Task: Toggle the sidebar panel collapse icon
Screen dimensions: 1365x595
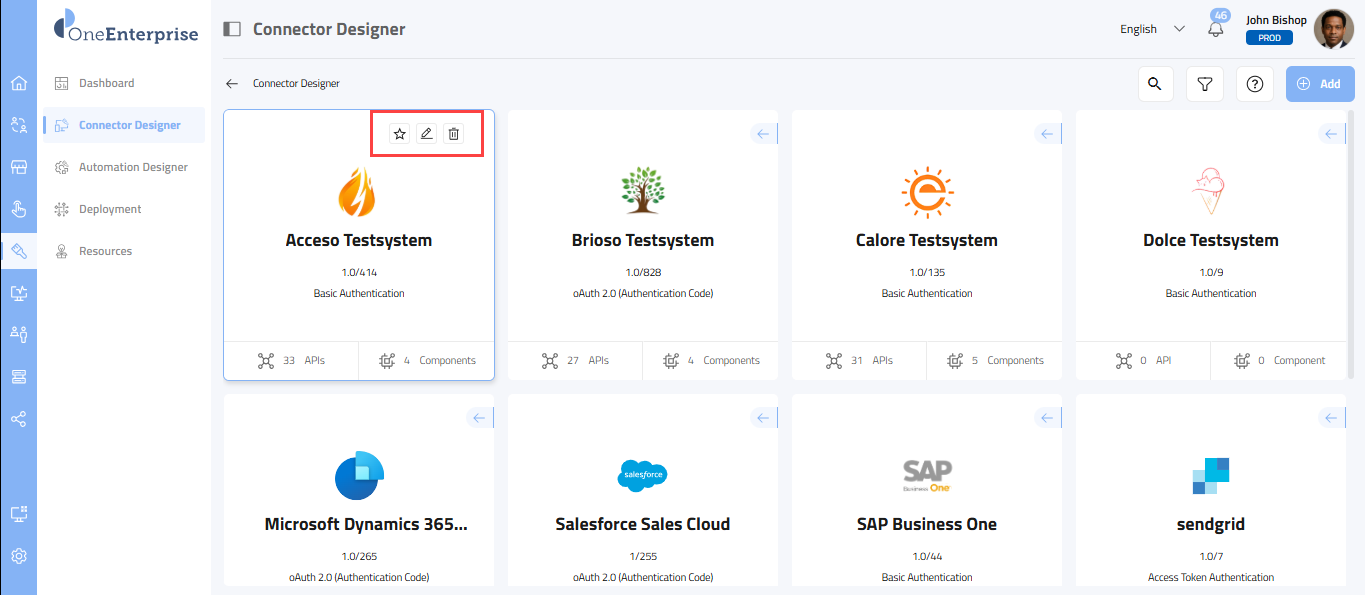Action: pos(232,29)
